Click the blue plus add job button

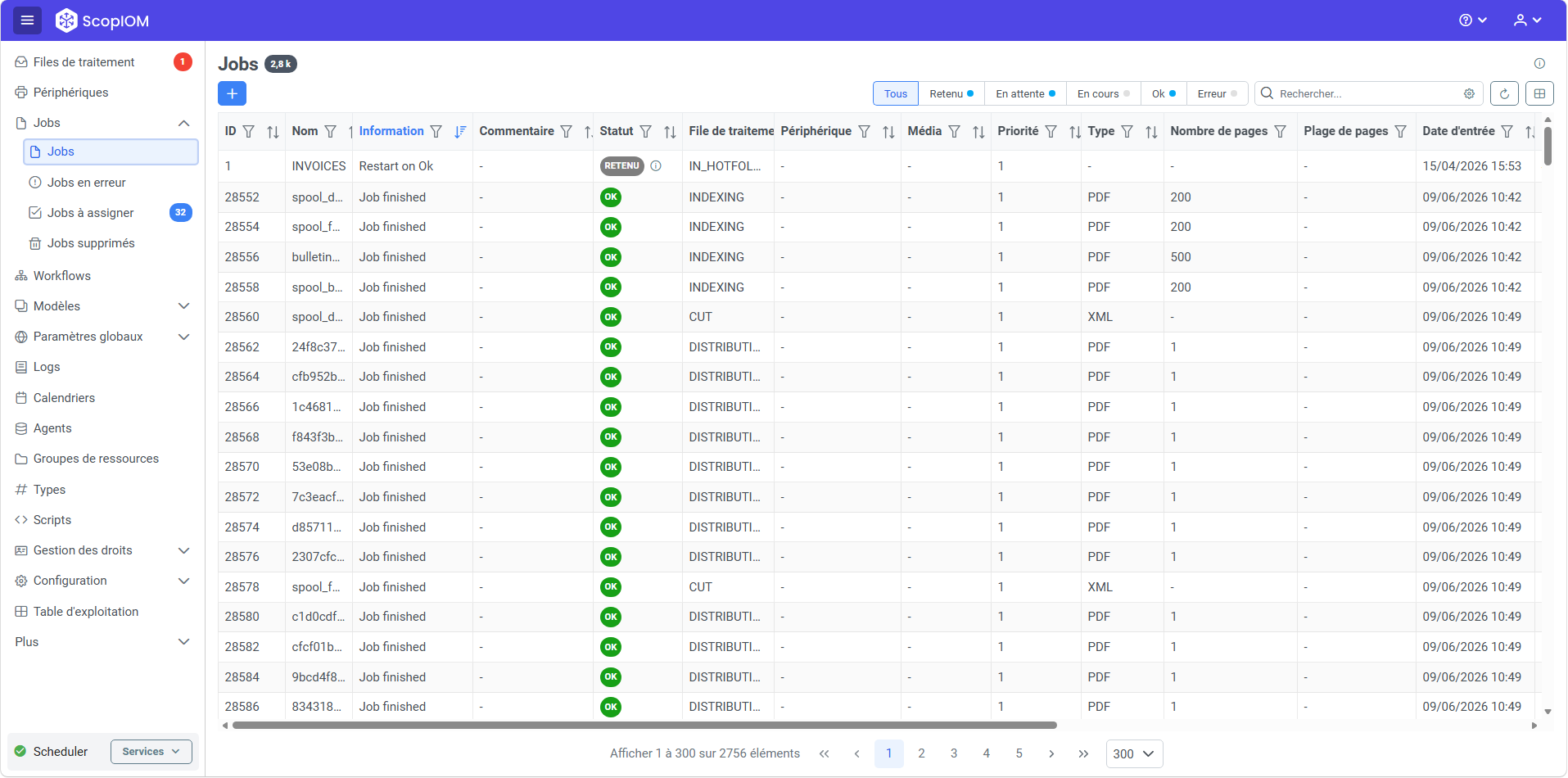(232, 93)
